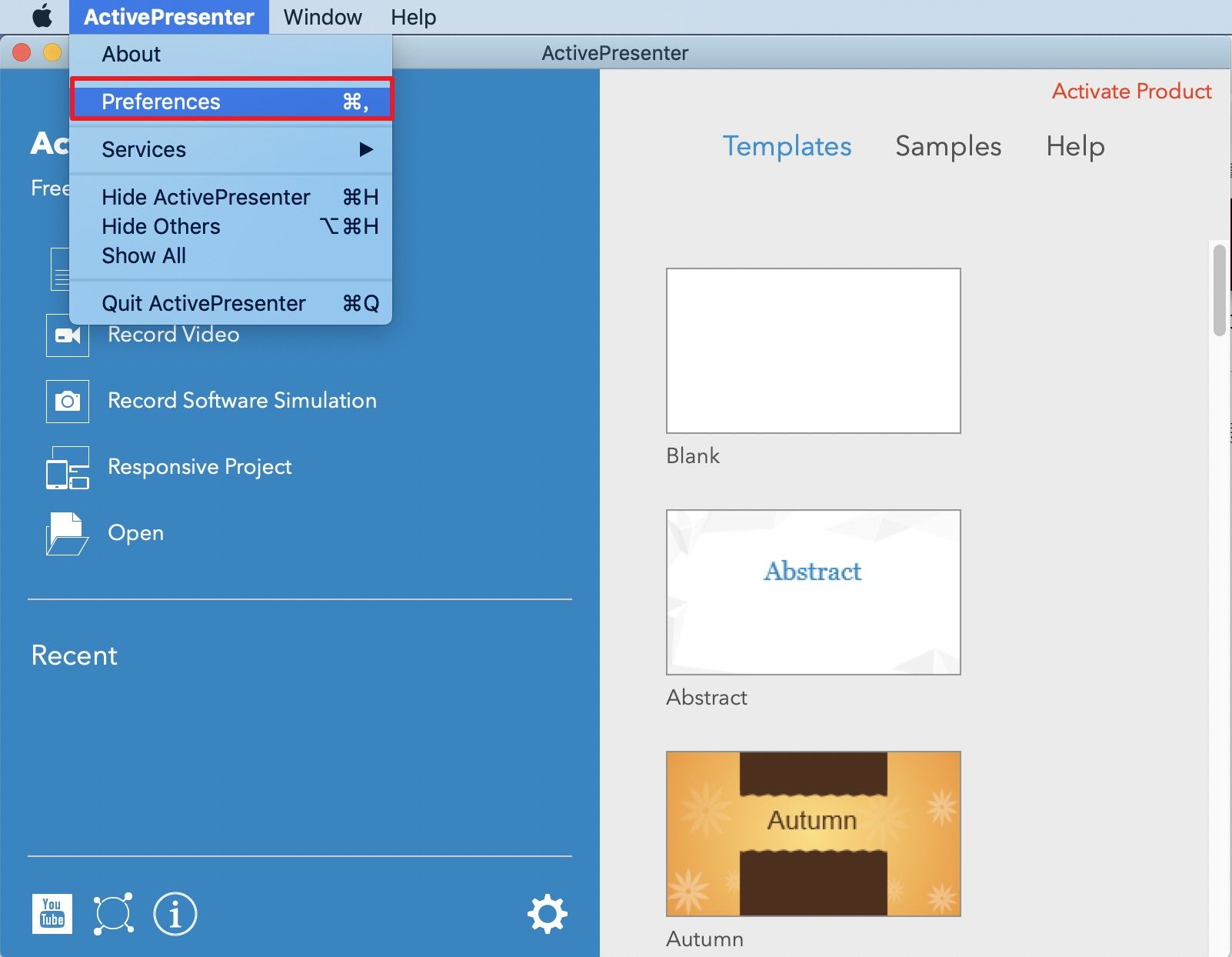Click the Responsive Project devices icon
This screenshot has height=957, width=1232.
coord(68,468)
